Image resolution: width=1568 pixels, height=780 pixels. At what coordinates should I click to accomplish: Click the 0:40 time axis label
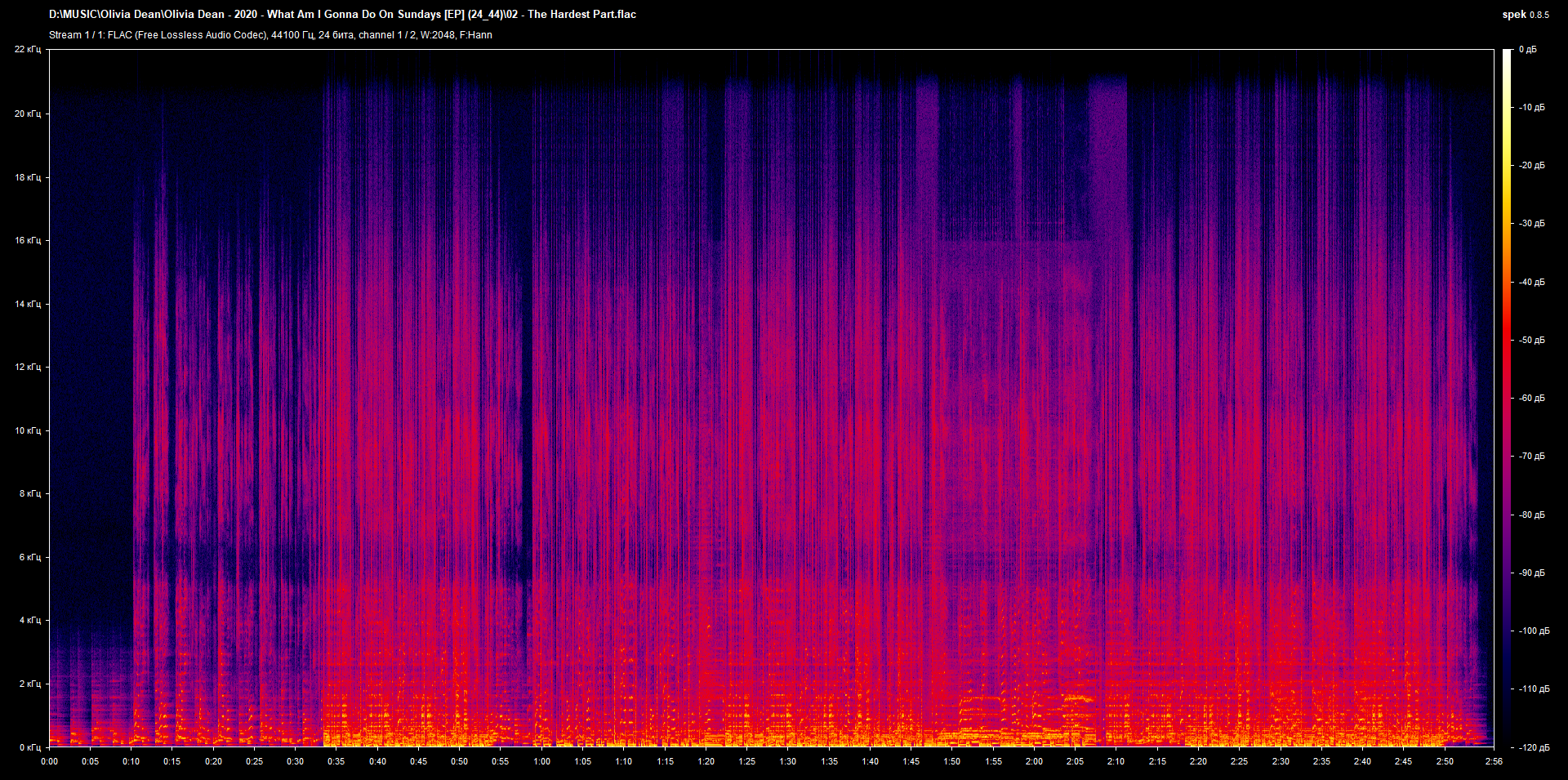378,761
